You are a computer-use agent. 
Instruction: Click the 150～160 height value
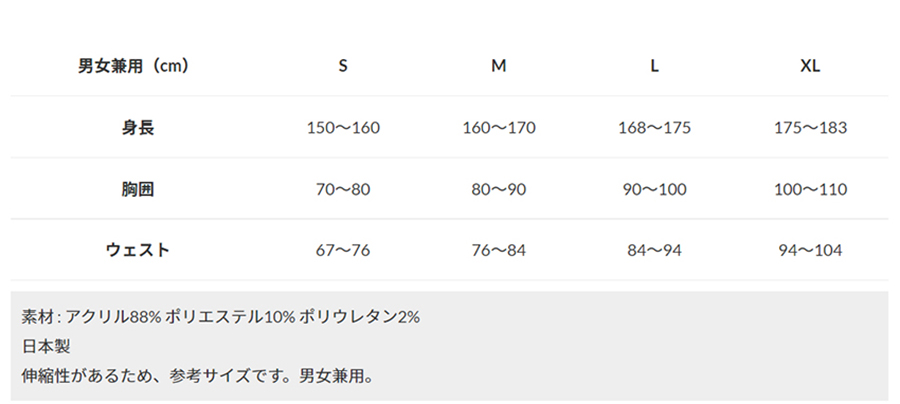pyautogui.click(x=343, y=127)
